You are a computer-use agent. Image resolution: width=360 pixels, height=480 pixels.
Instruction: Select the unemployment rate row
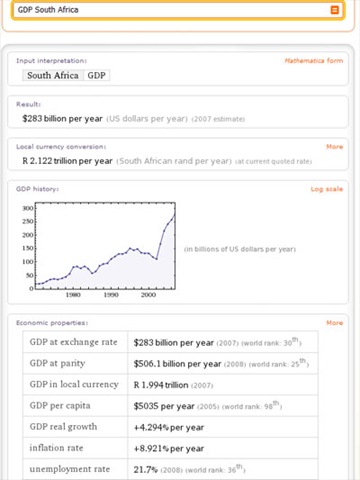[x=170, y=469]
